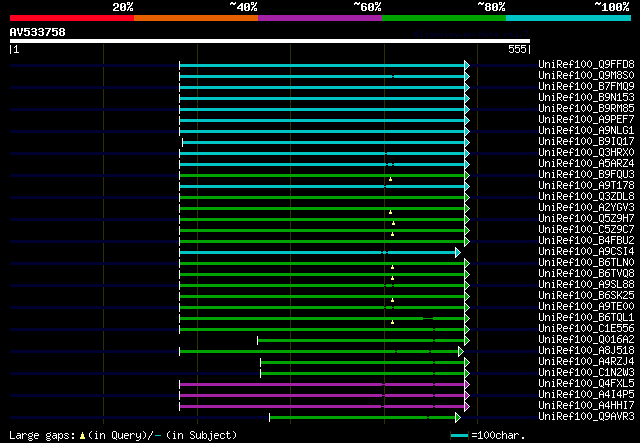Select the hit label UniRef100_B6SK25
The height and width of the screenshot is (443, 640).
(x=586, y=296)
